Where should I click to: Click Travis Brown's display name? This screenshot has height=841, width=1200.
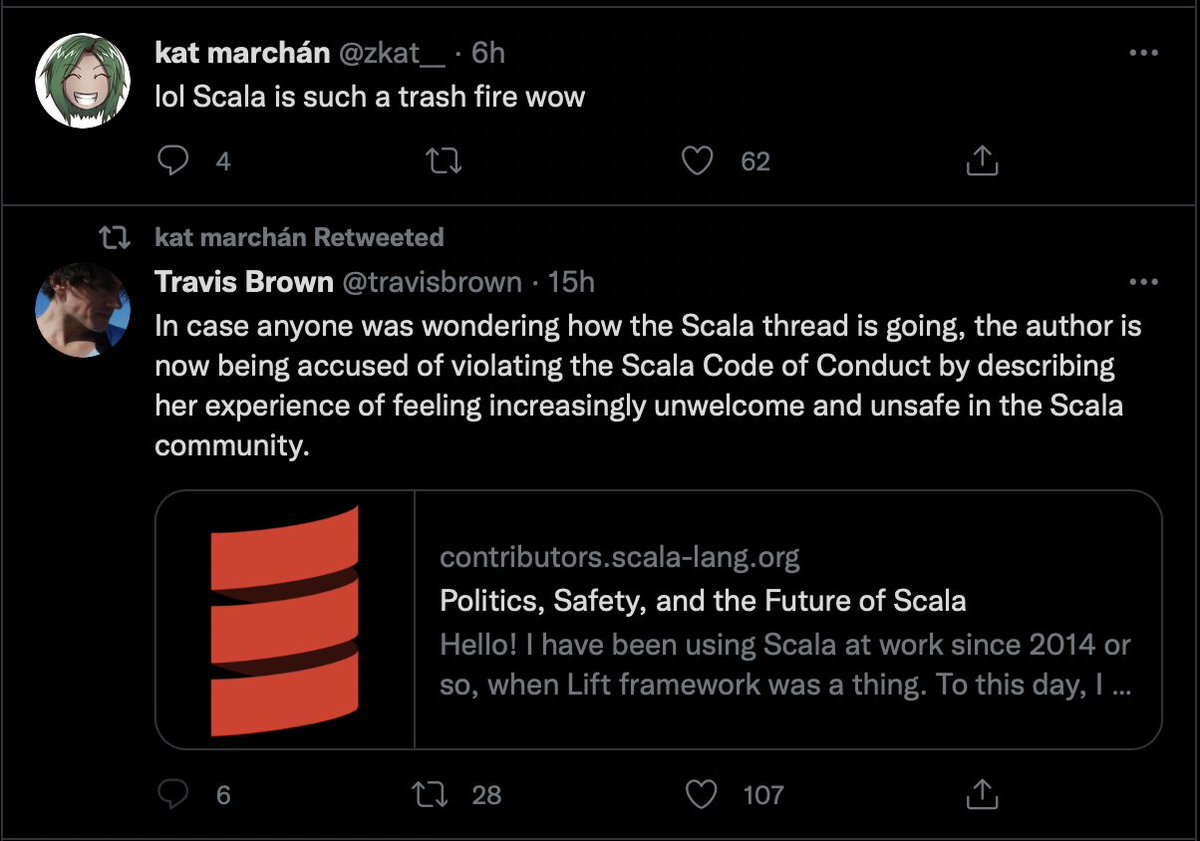(x=244, y=282)
